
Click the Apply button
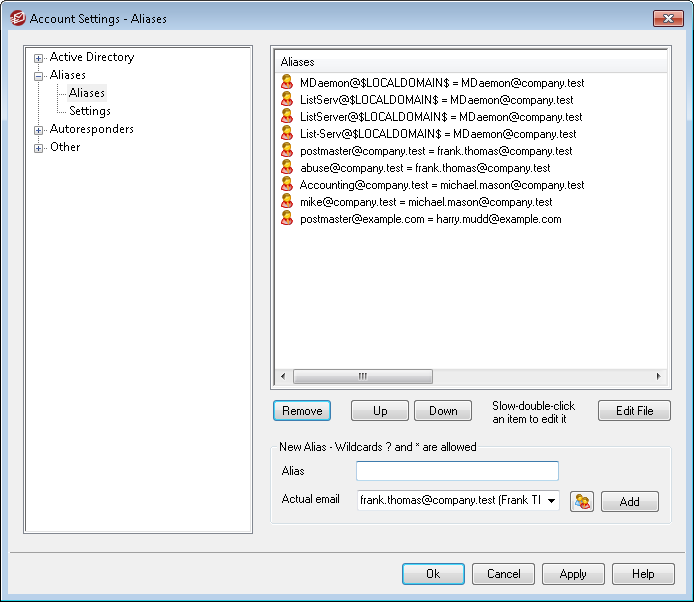click(573, 574)
